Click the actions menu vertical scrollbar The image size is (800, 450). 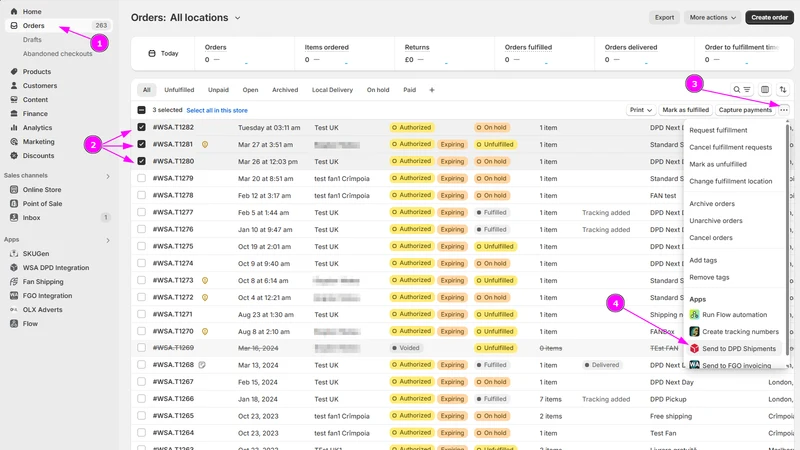coord(787,240)
